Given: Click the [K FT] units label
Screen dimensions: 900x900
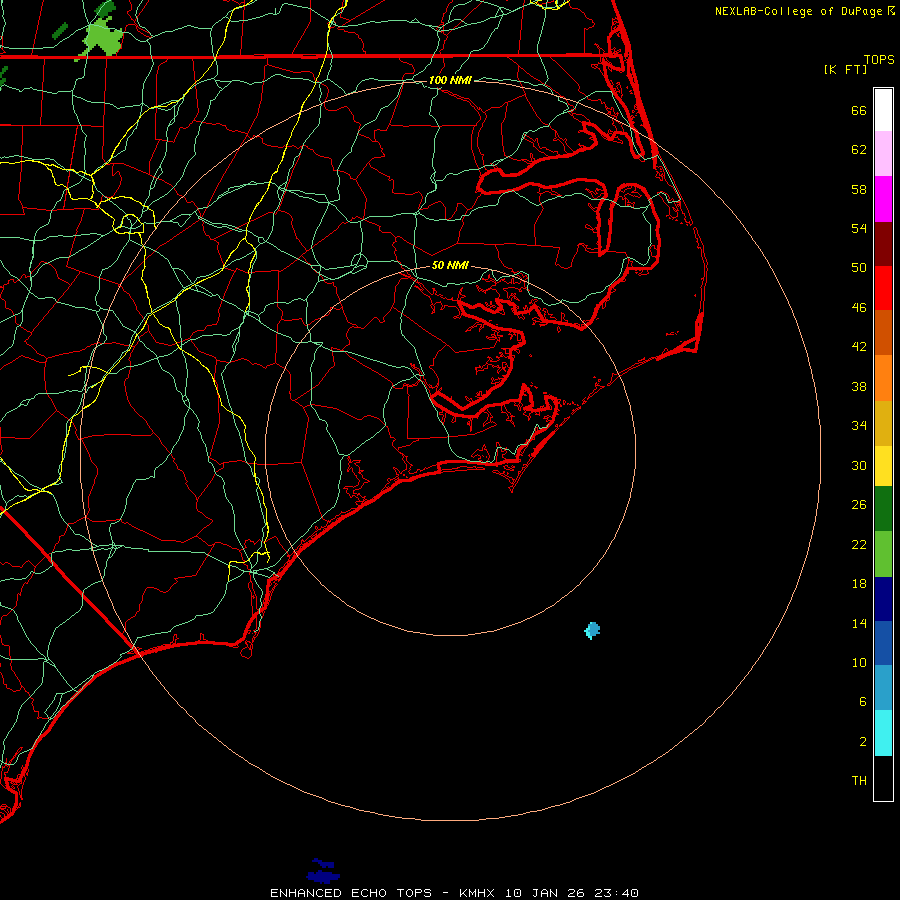Looking at the screenshot, I should (845, 69).
